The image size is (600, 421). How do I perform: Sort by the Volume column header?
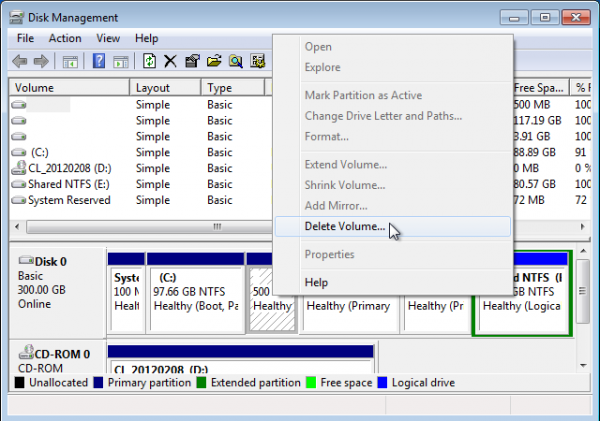tap(69, 88)
